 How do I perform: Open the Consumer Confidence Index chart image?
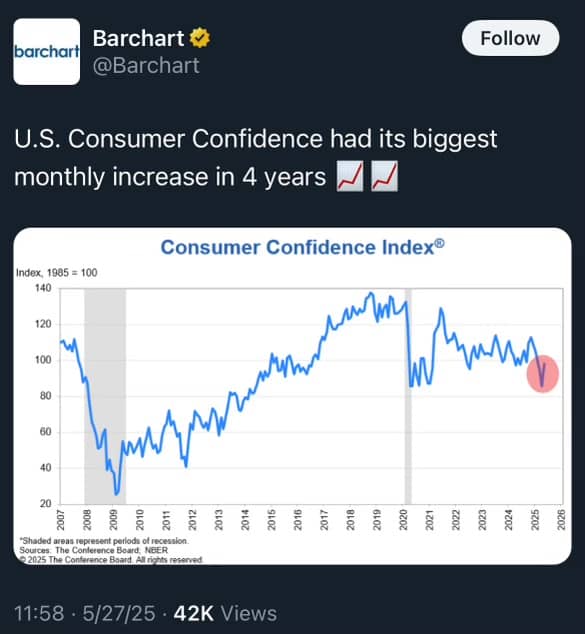coord(292,396)
